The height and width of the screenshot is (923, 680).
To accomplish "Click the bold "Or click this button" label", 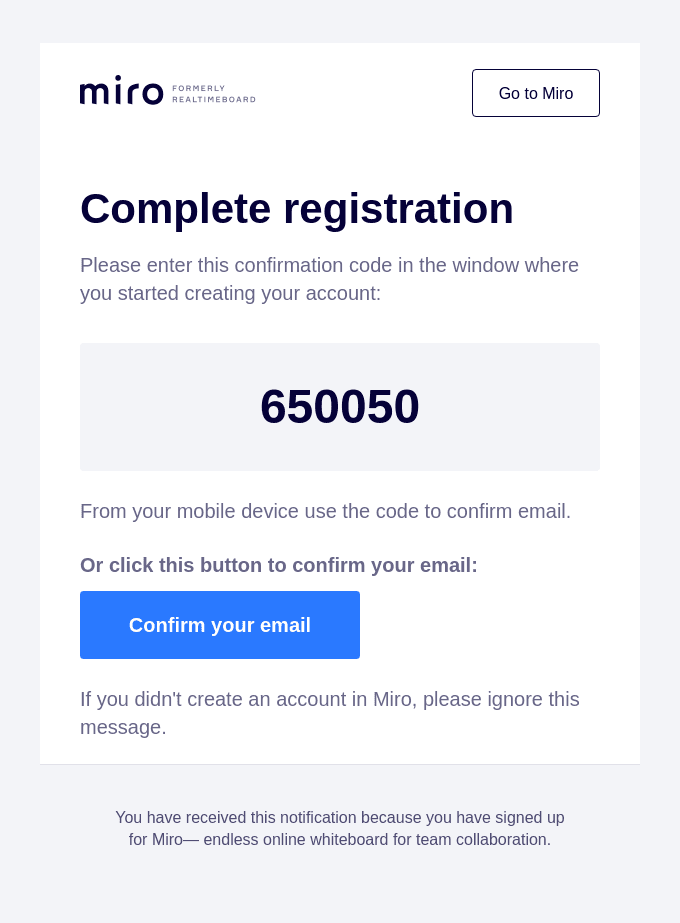I will coord(184,565).
